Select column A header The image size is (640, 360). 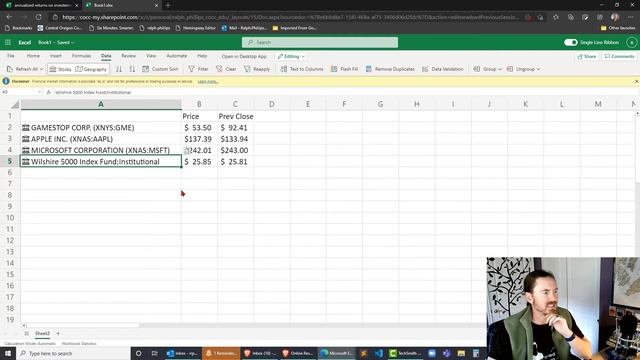[x=101, y=104]
